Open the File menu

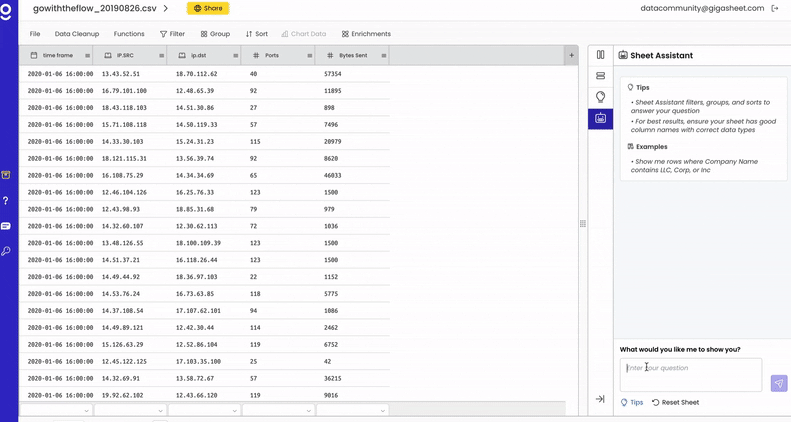pos(35,34)
